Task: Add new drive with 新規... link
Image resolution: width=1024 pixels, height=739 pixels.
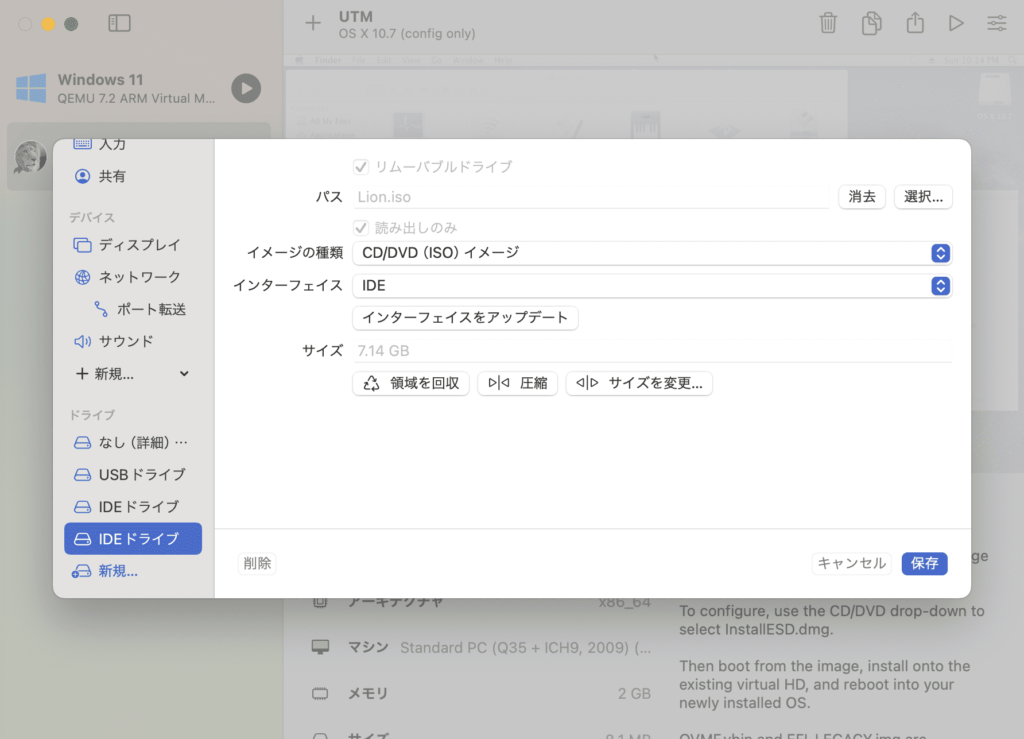Action: click(x=106, y=571)
